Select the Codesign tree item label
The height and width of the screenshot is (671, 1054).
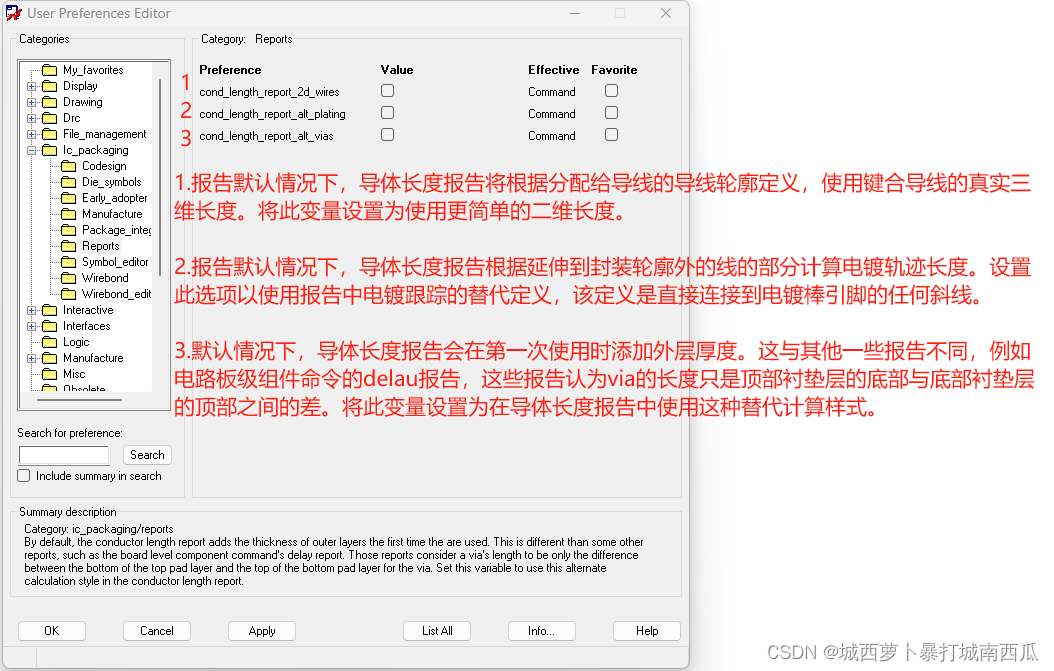(104, 166)
